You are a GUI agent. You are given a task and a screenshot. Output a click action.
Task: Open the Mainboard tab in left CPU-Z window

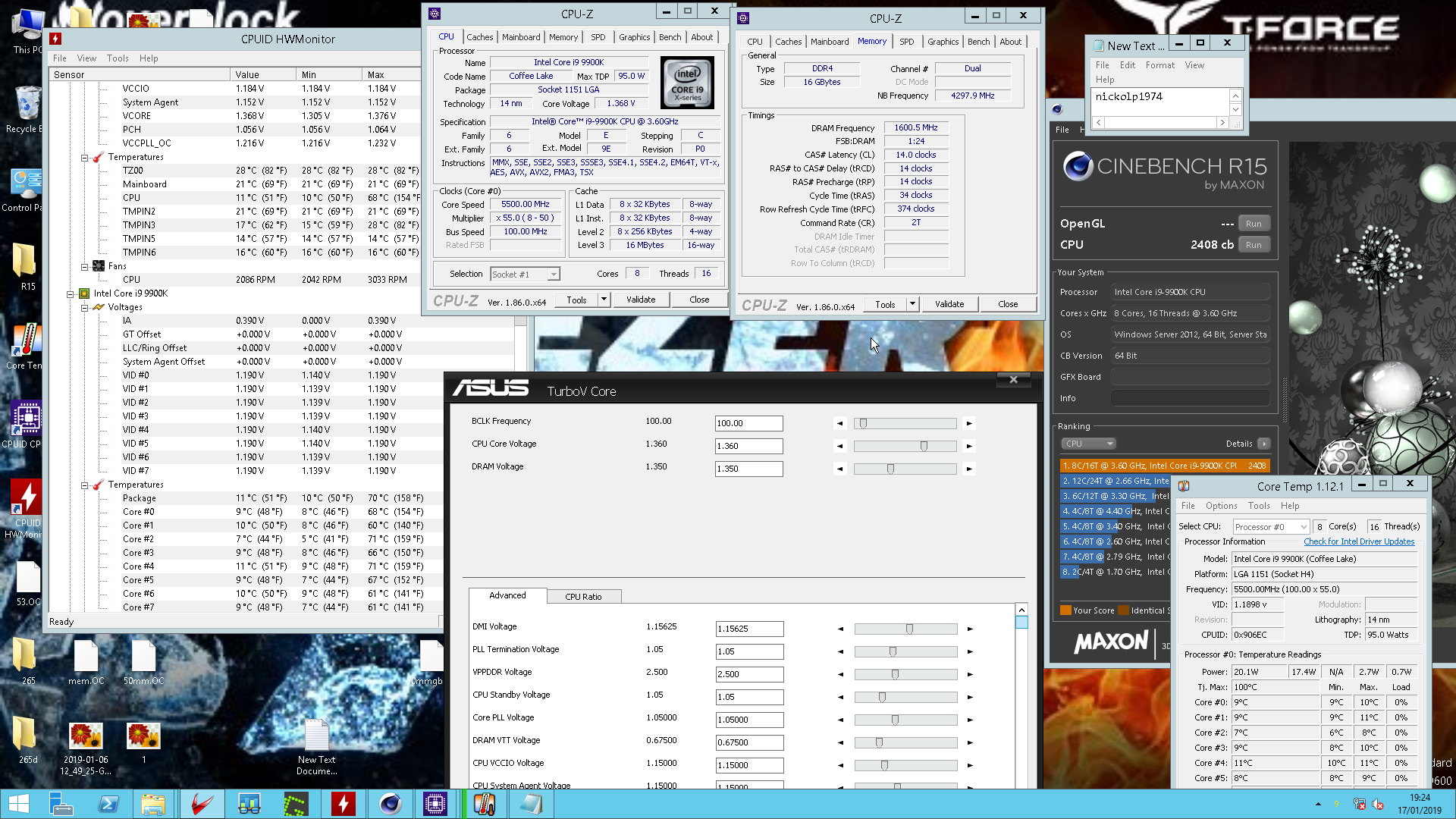coord(521,37)
